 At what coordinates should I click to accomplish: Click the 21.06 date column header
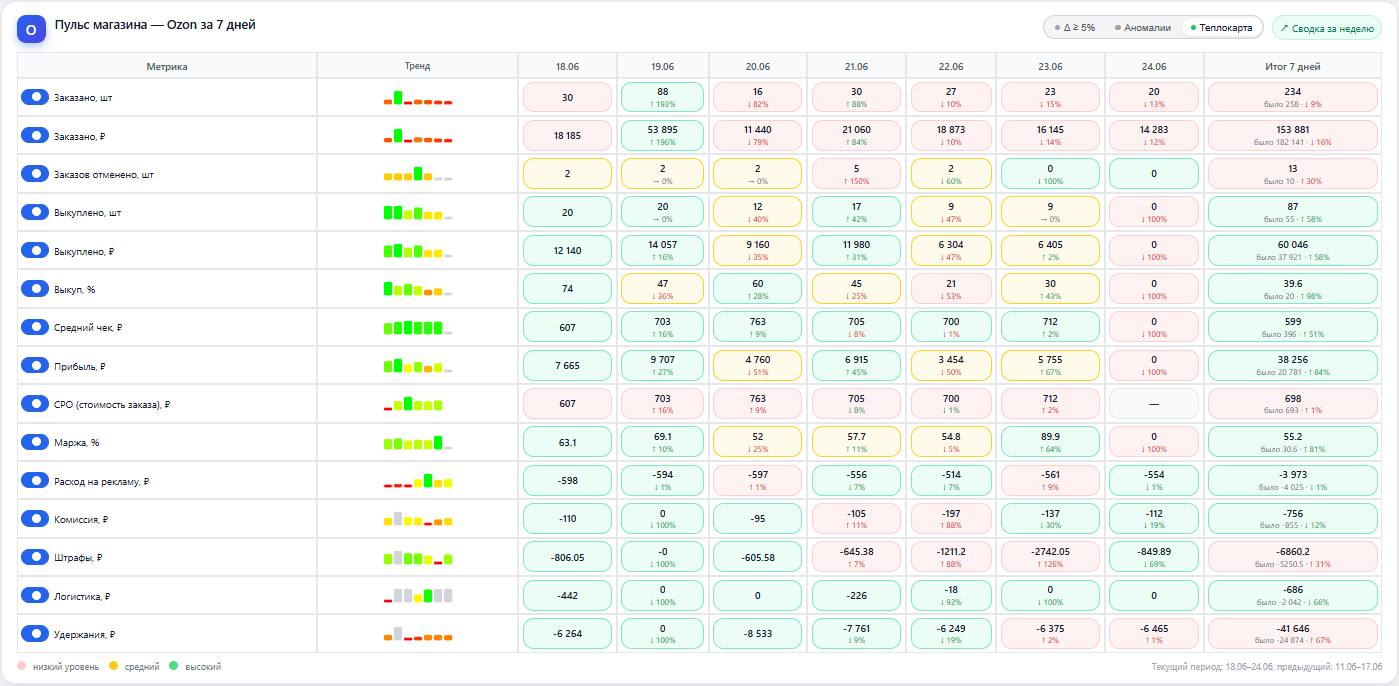click(x=856, y=66)
